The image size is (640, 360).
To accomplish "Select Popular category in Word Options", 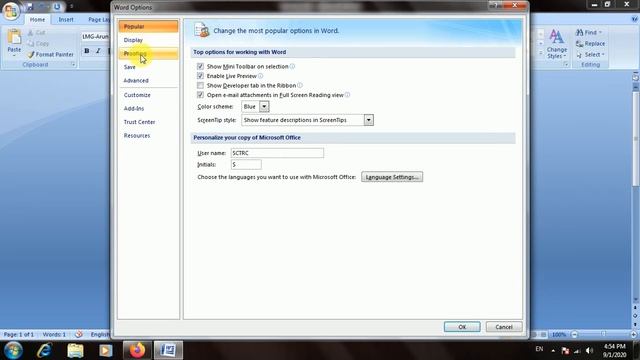I will 149,27.
